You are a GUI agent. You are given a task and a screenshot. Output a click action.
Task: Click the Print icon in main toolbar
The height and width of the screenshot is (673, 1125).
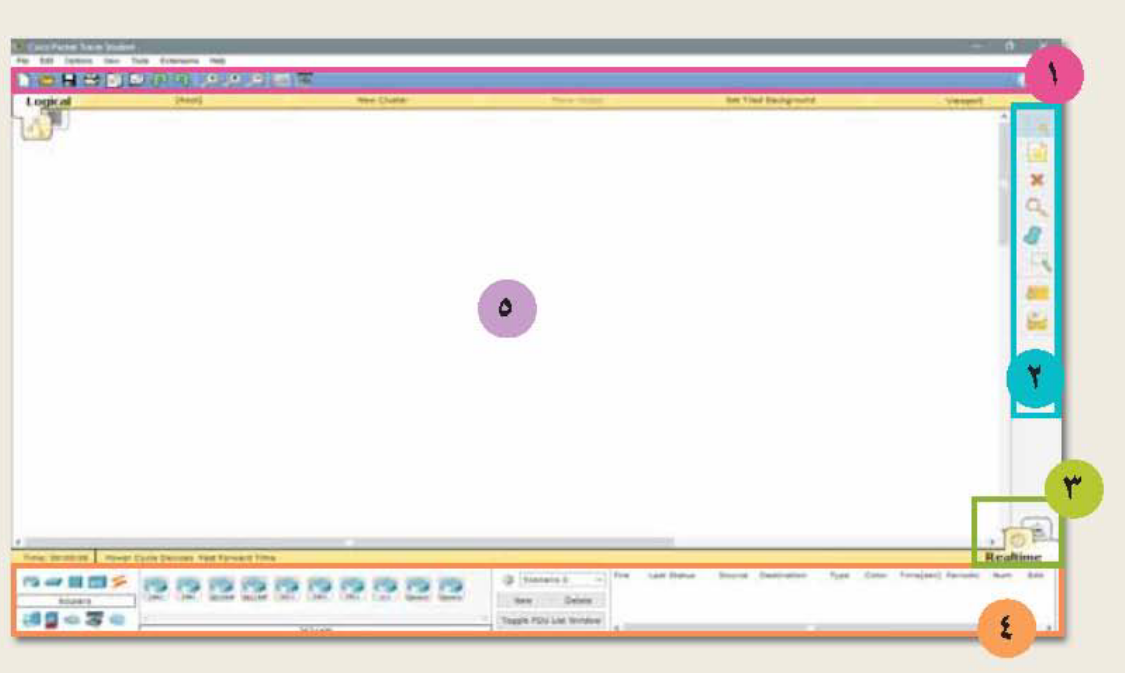pyautogui.click(x=91, y=80)
